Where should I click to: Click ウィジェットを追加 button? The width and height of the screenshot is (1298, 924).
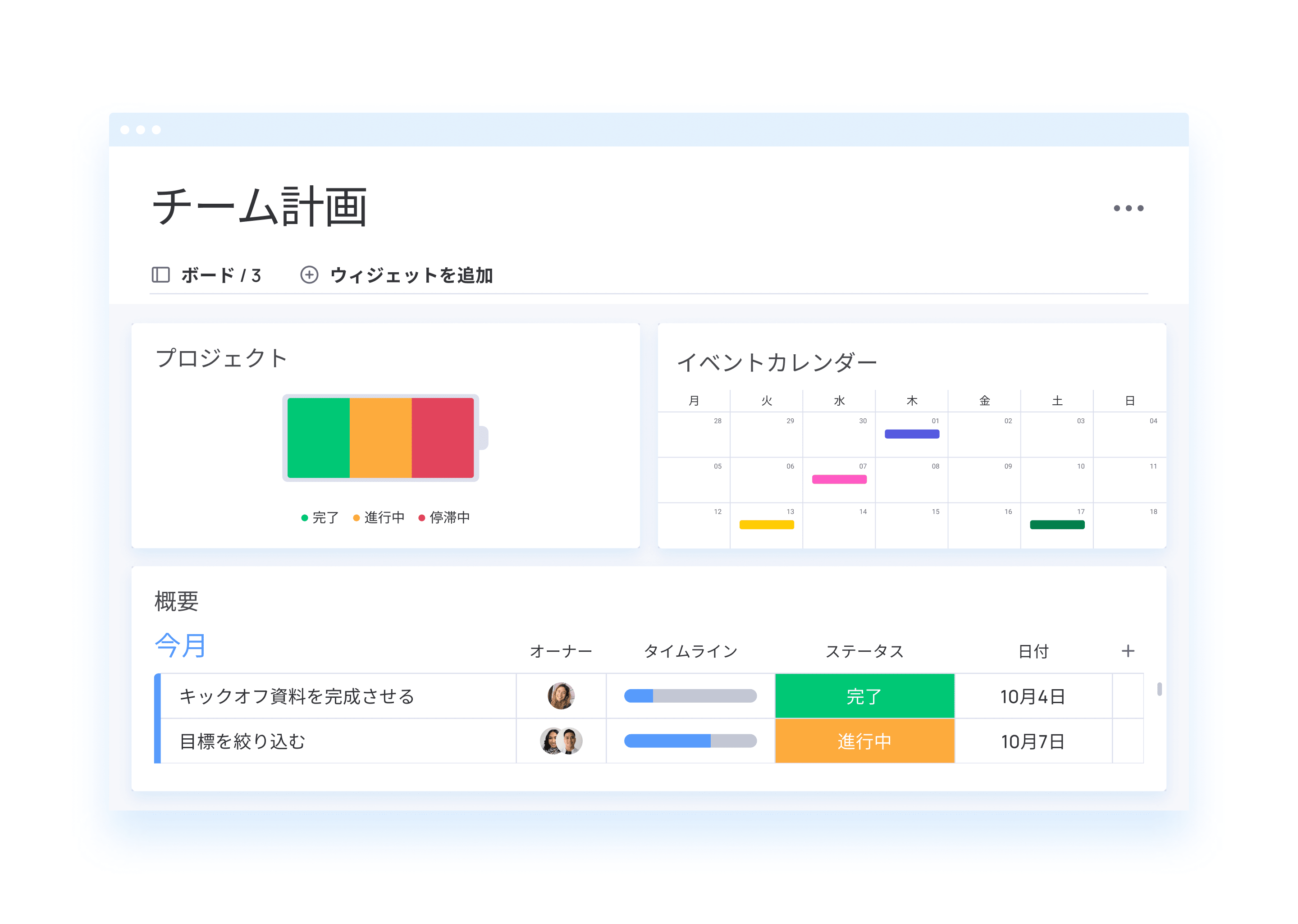(x=397, y=275)
